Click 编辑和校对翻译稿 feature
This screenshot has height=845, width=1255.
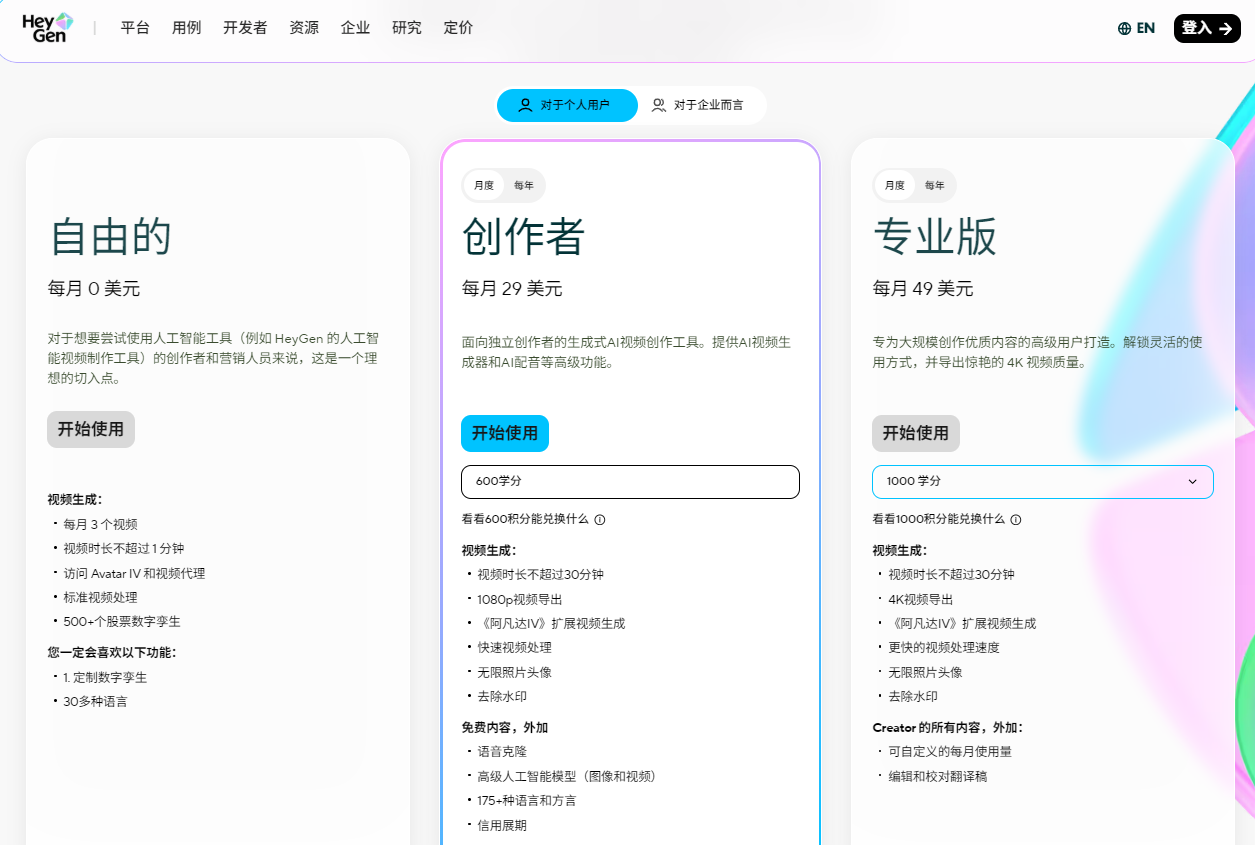[x=938, y=777]
